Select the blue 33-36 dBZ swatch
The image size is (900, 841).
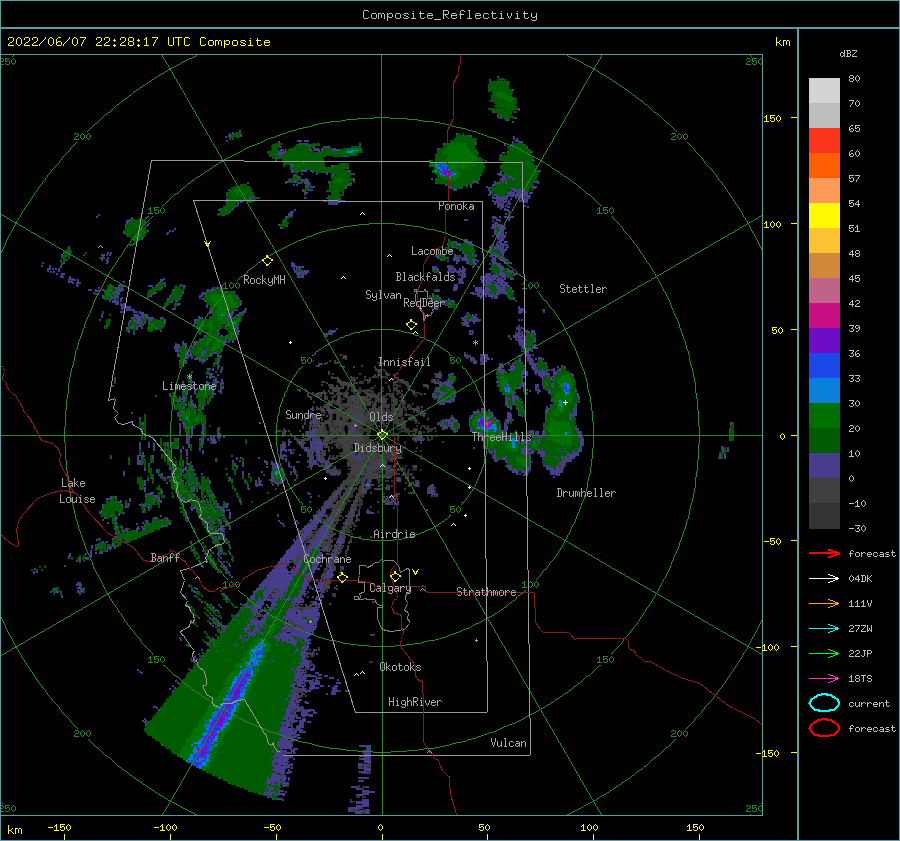point(824,366)
